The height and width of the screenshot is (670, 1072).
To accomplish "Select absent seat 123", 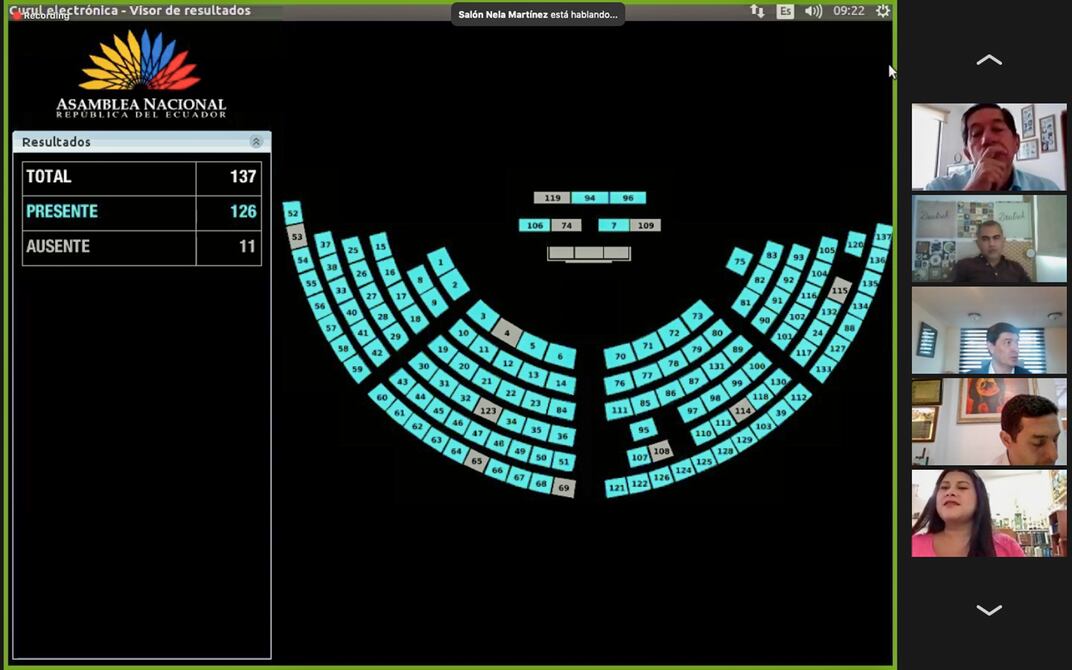I will pos(487,410).
